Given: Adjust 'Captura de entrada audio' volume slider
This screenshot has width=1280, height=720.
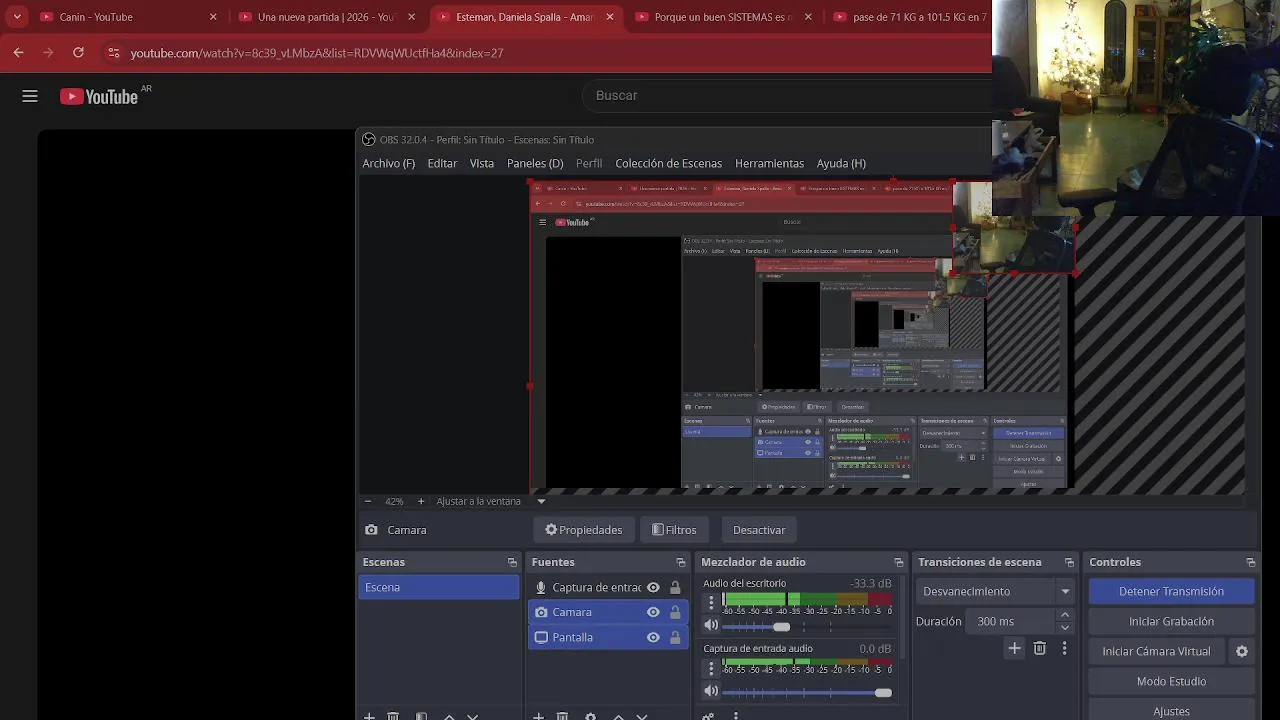Looking at the screenshot, I should [x=807, y=692].
